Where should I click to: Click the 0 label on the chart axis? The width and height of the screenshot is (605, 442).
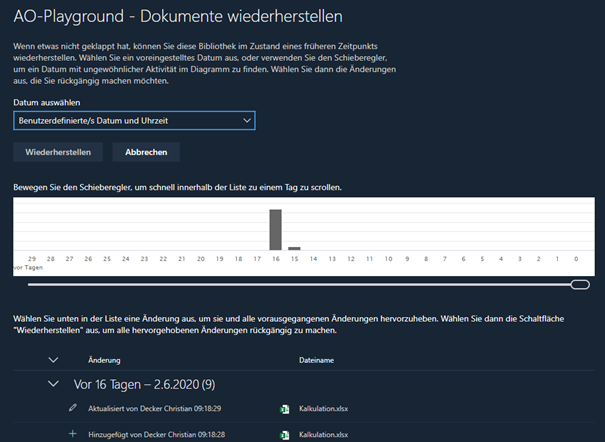tap(576, 259)
